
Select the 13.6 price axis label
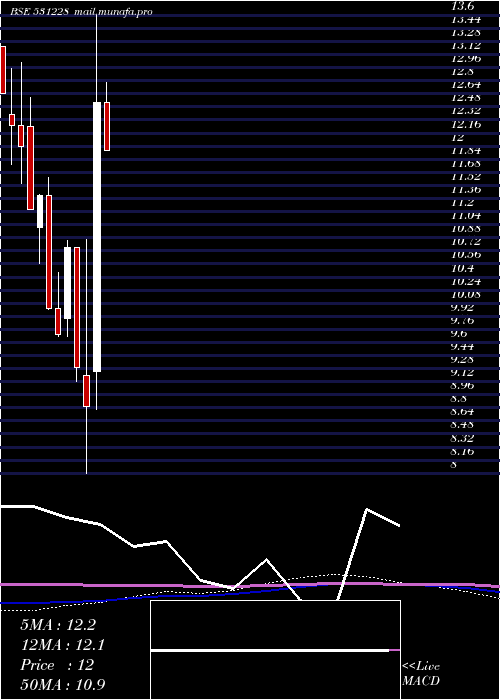(464, 6)
